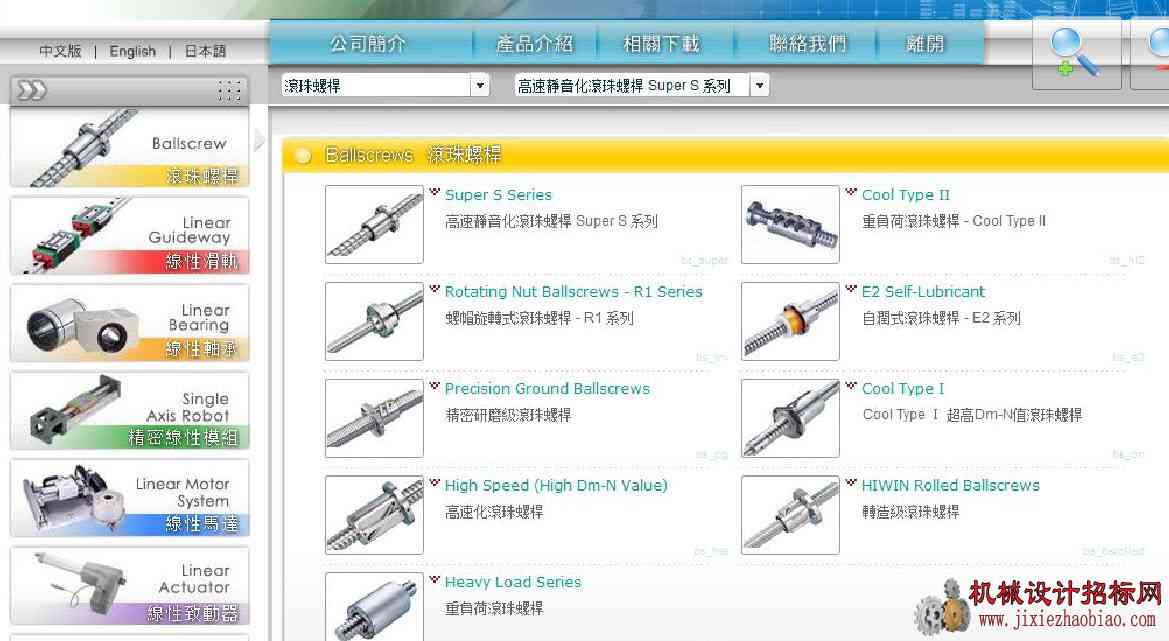1169x641 pixels.
Task: Click the arrow icon beside Cool Type I
Action: pyautogui.click(x=851, y=386)
